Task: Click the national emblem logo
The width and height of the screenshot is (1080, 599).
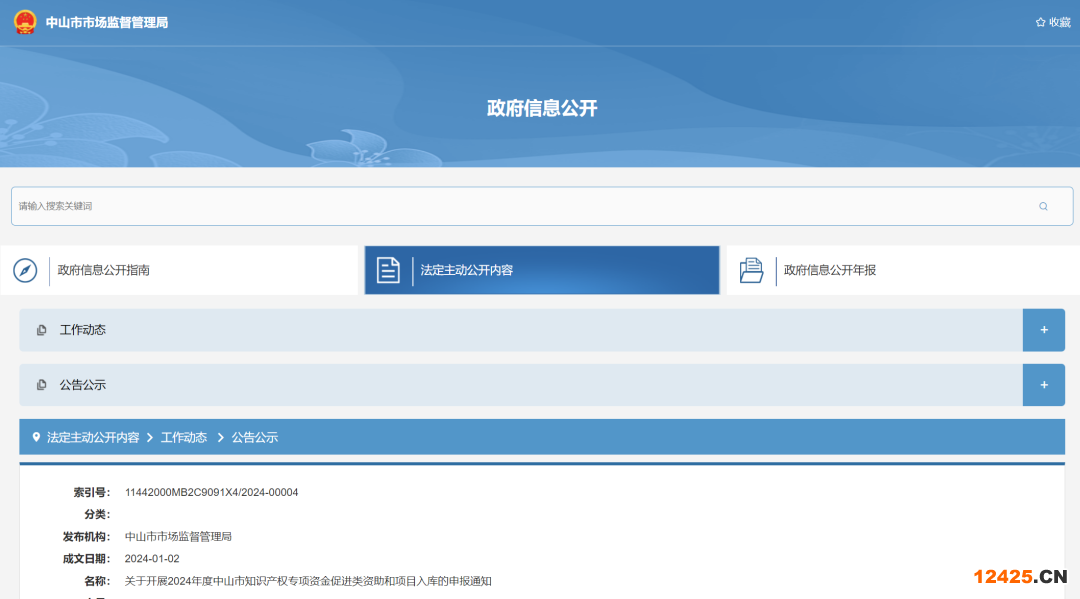Action: [25, 22]
